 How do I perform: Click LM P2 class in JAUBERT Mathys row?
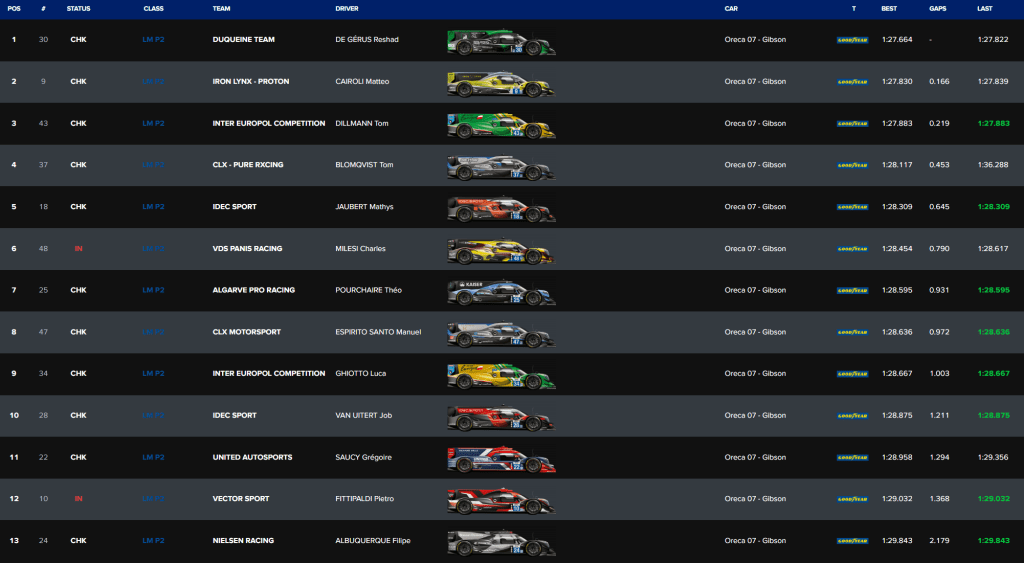[153, 207]
